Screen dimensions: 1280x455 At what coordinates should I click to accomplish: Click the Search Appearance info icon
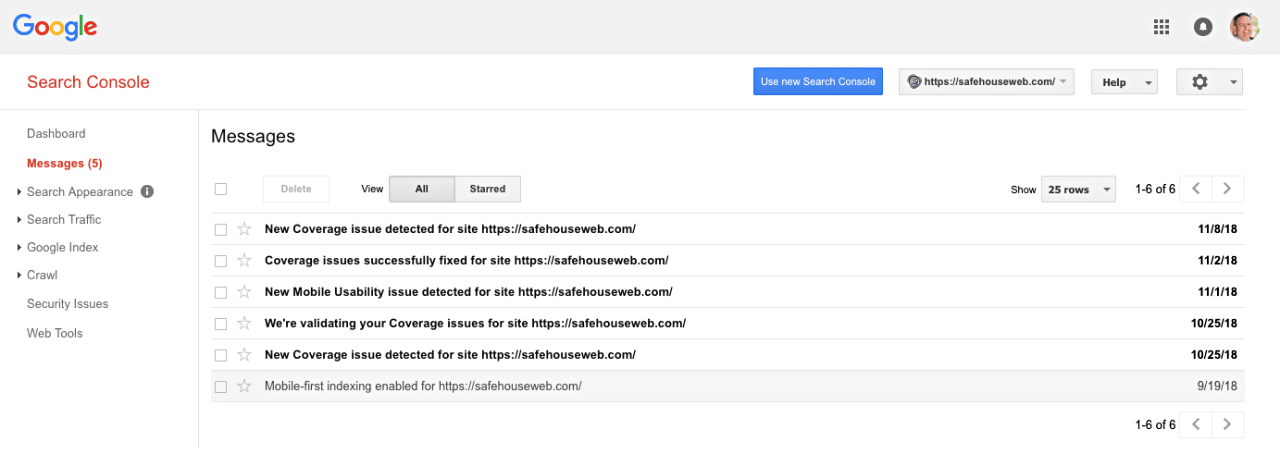(x=147, y=191)
